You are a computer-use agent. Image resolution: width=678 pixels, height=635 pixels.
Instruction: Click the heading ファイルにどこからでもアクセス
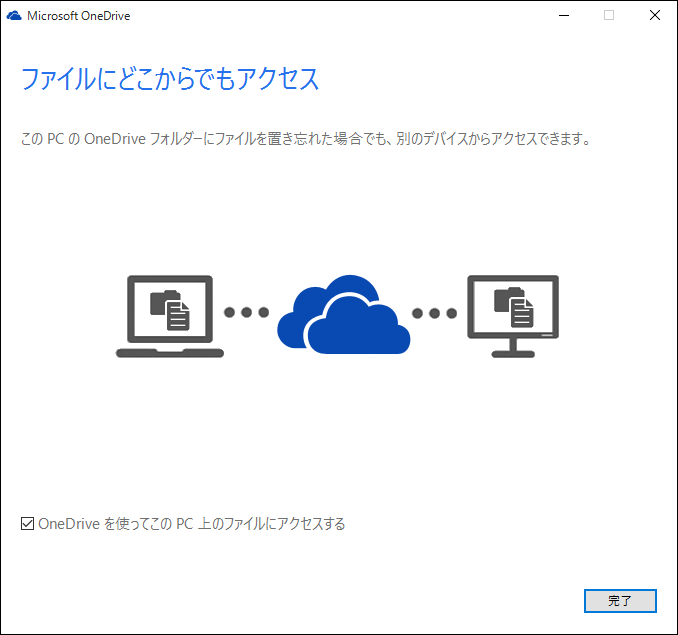coord(170,79)
